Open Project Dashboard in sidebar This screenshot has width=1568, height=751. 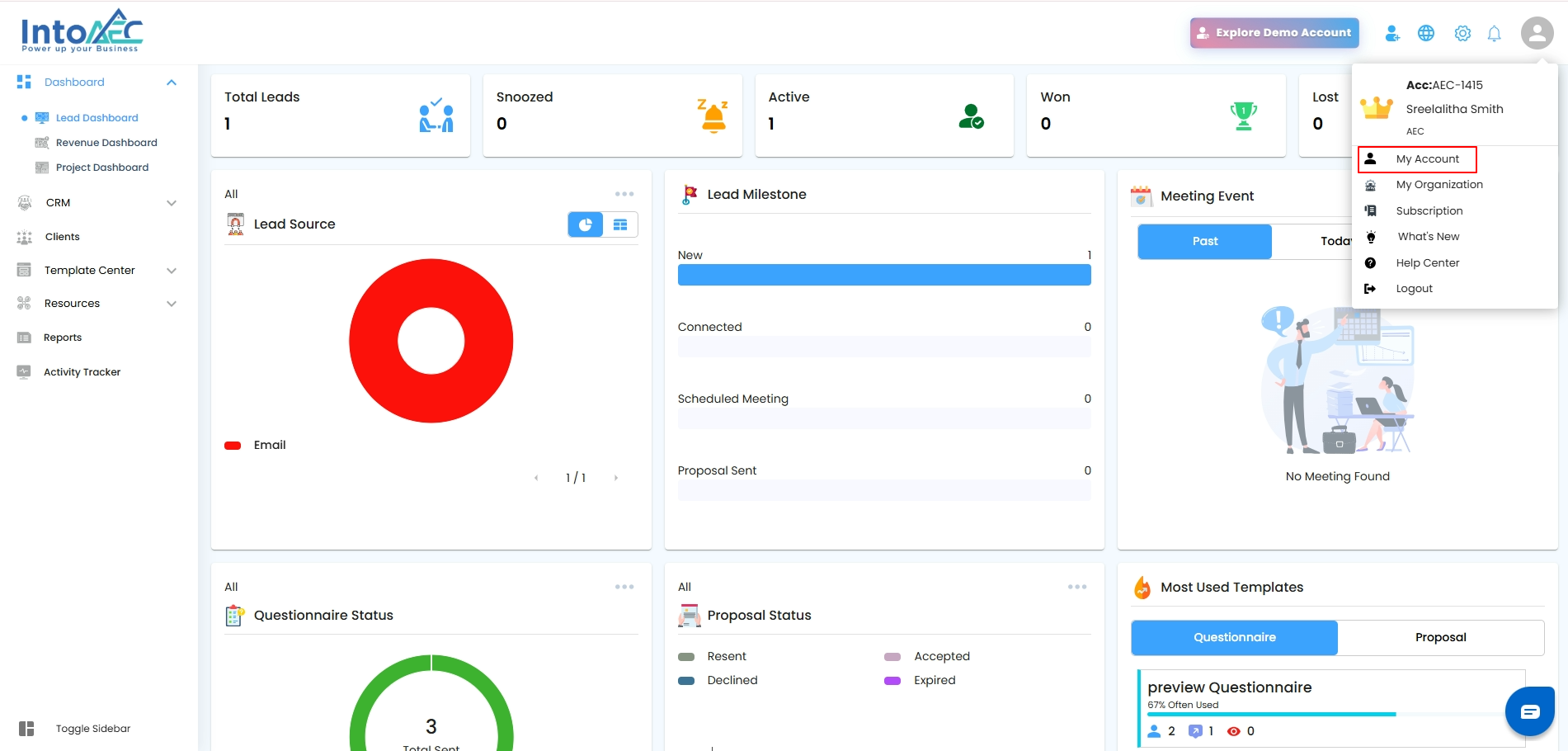click(x=102, y=168)
